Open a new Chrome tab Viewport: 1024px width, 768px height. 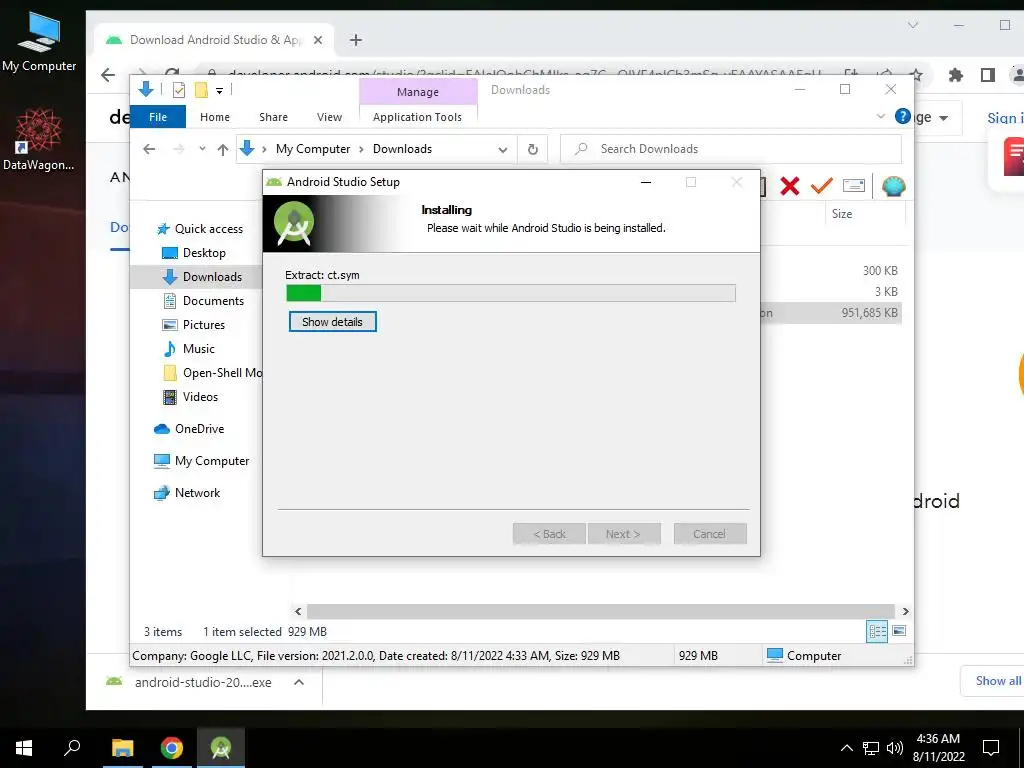click(x=355, y=40)
